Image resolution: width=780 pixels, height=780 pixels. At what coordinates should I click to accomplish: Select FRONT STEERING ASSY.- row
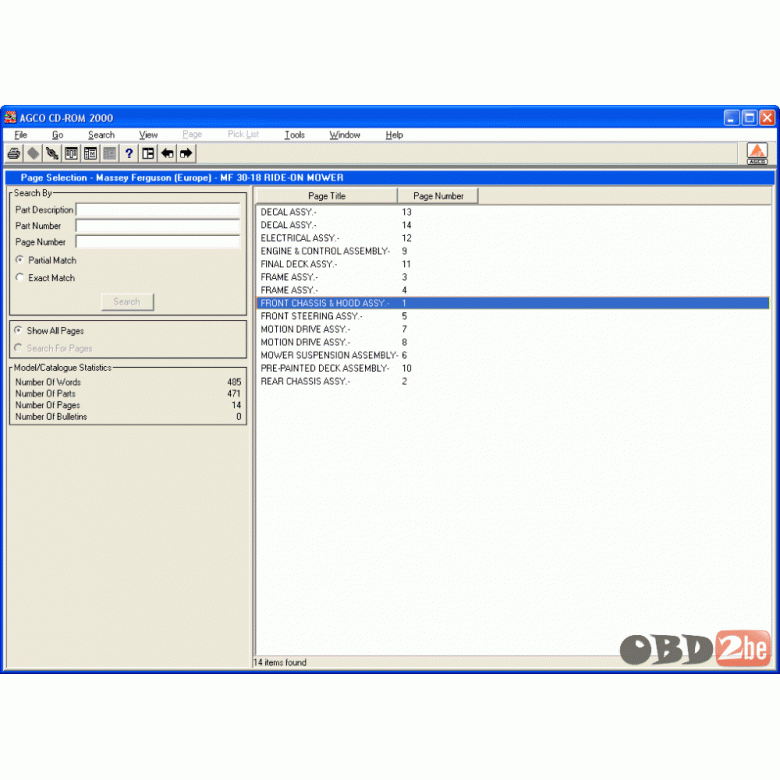click(x=513, y=316)
